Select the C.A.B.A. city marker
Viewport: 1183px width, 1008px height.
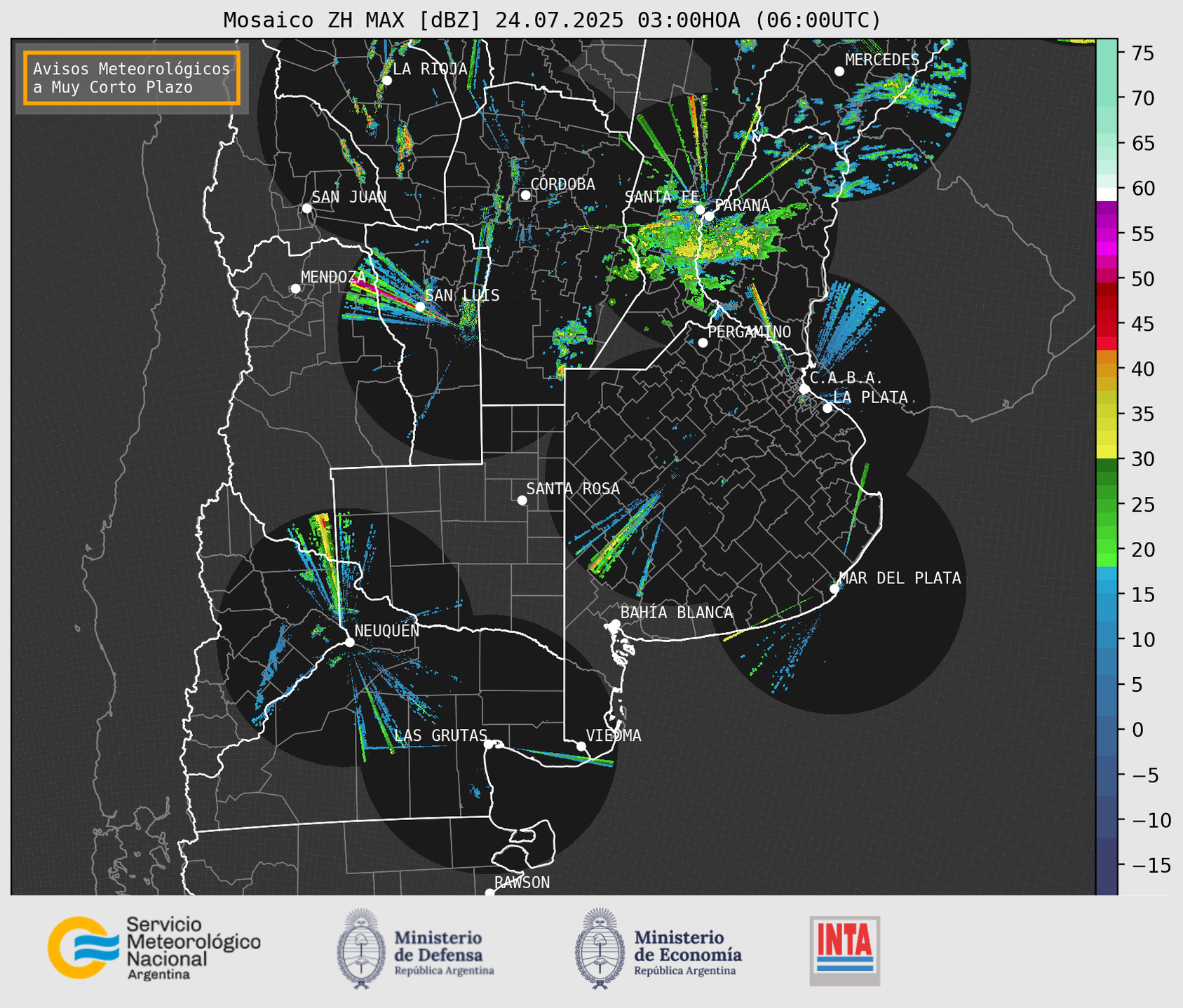click(804, 388)
